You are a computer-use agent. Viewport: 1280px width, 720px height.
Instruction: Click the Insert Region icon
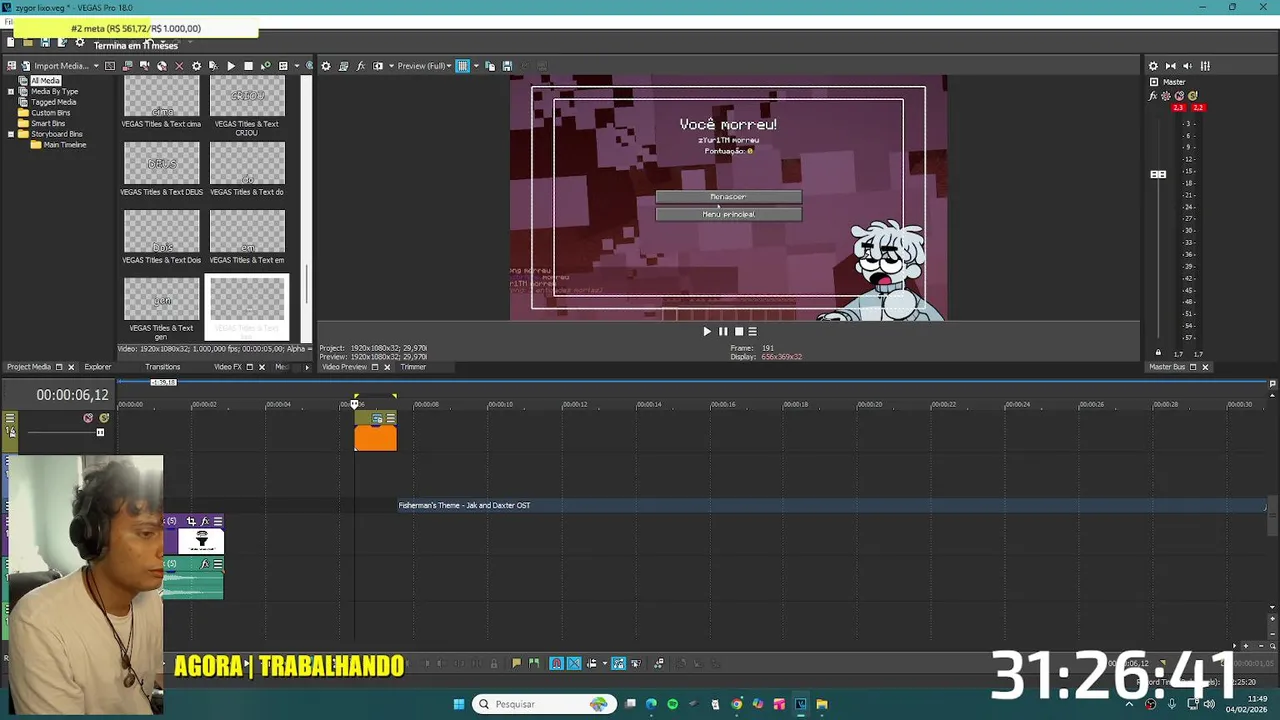click(x=534, y=663)
